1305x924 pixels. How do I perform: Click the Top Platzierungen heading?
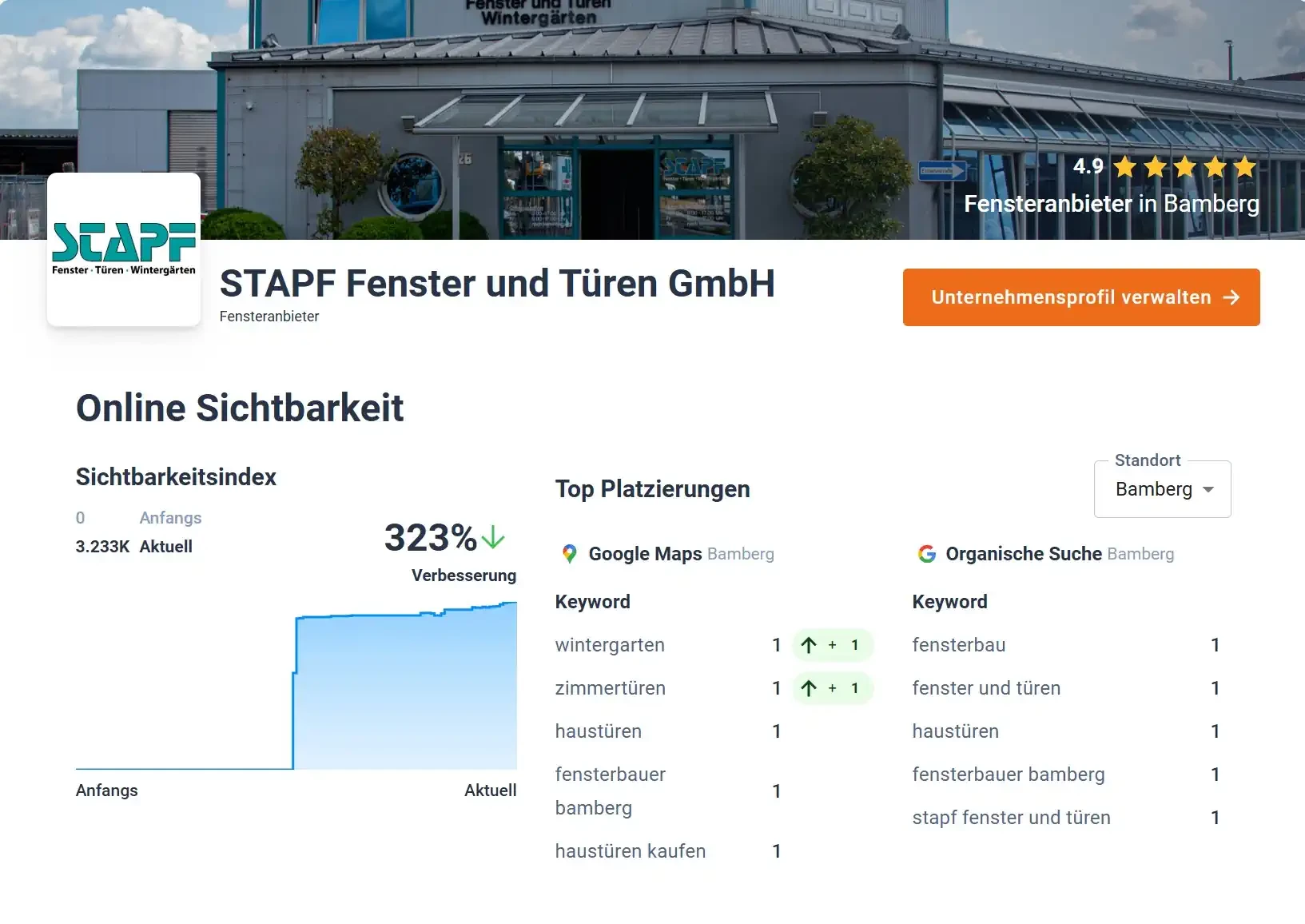[653, 489]
